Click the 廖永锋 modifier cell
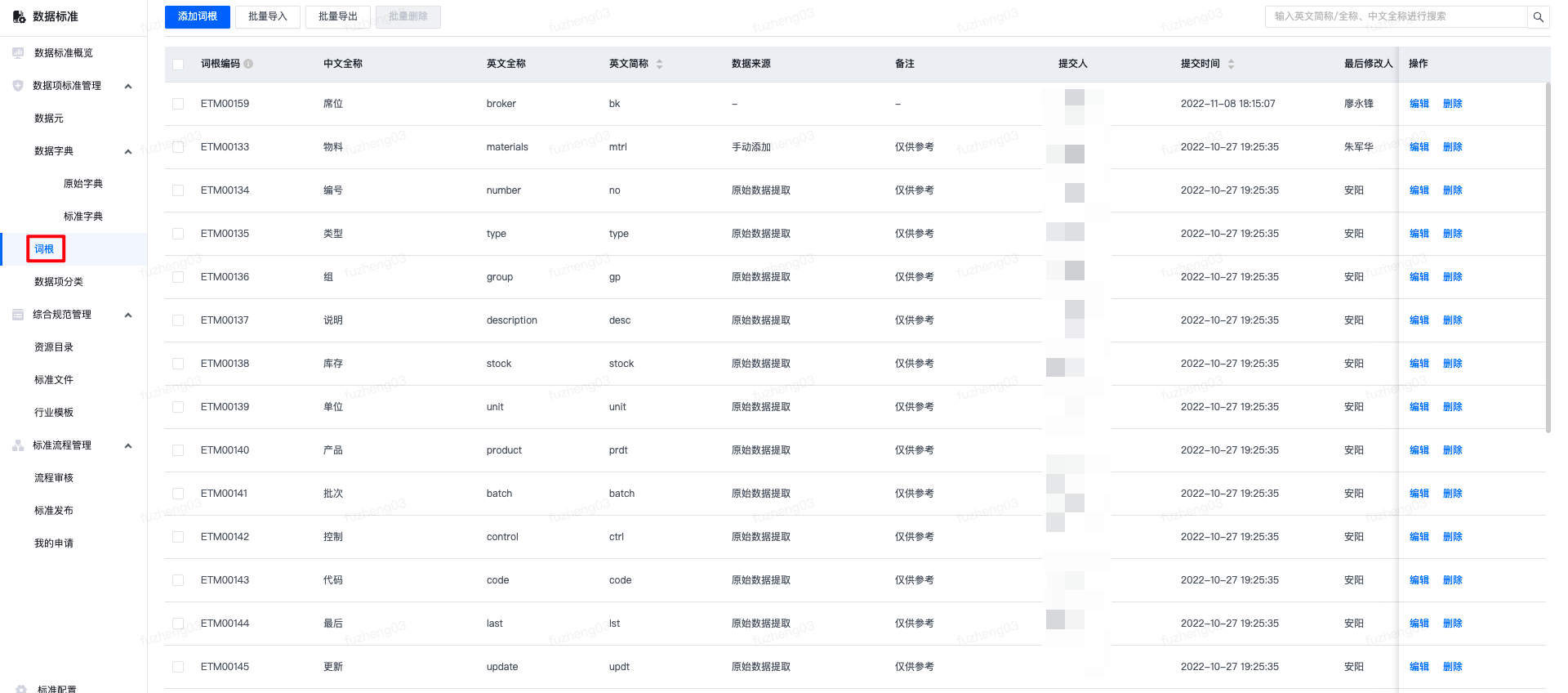Image resolution: width=1568 pixels, height=693 pixels. click(1359, 104)
